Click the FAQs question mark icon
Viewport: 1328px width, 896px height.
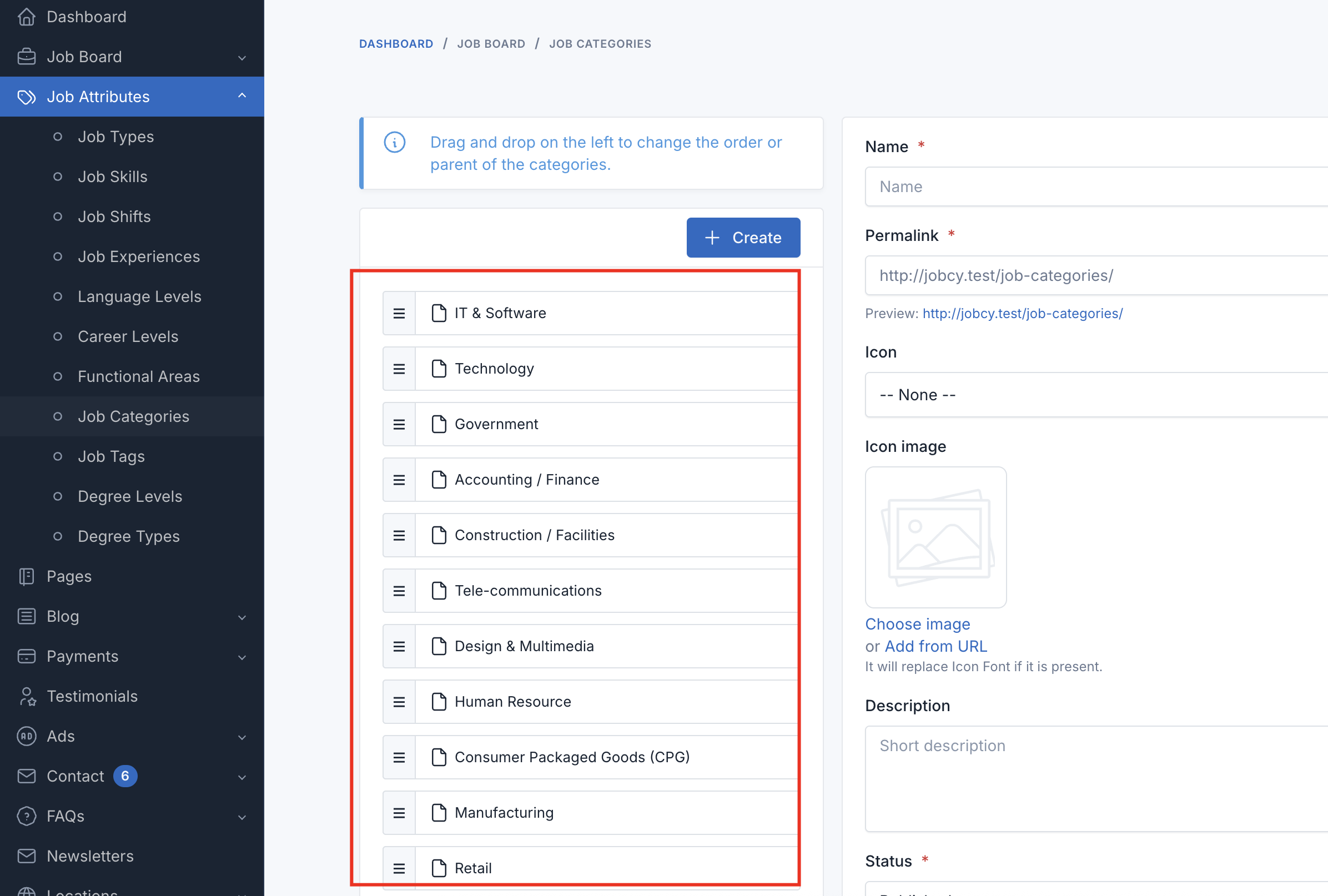click(x=26, y=816)
